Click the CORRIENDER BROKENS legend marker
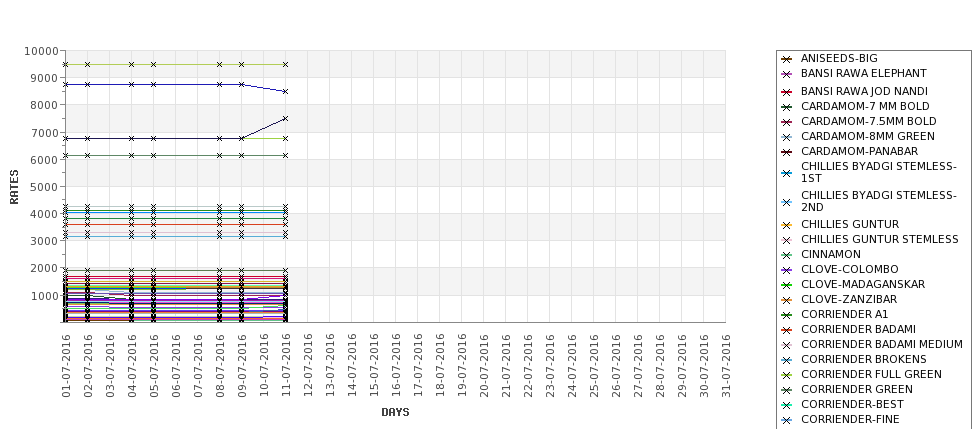Viewport: 975px width, 429px height. (787, 361)
